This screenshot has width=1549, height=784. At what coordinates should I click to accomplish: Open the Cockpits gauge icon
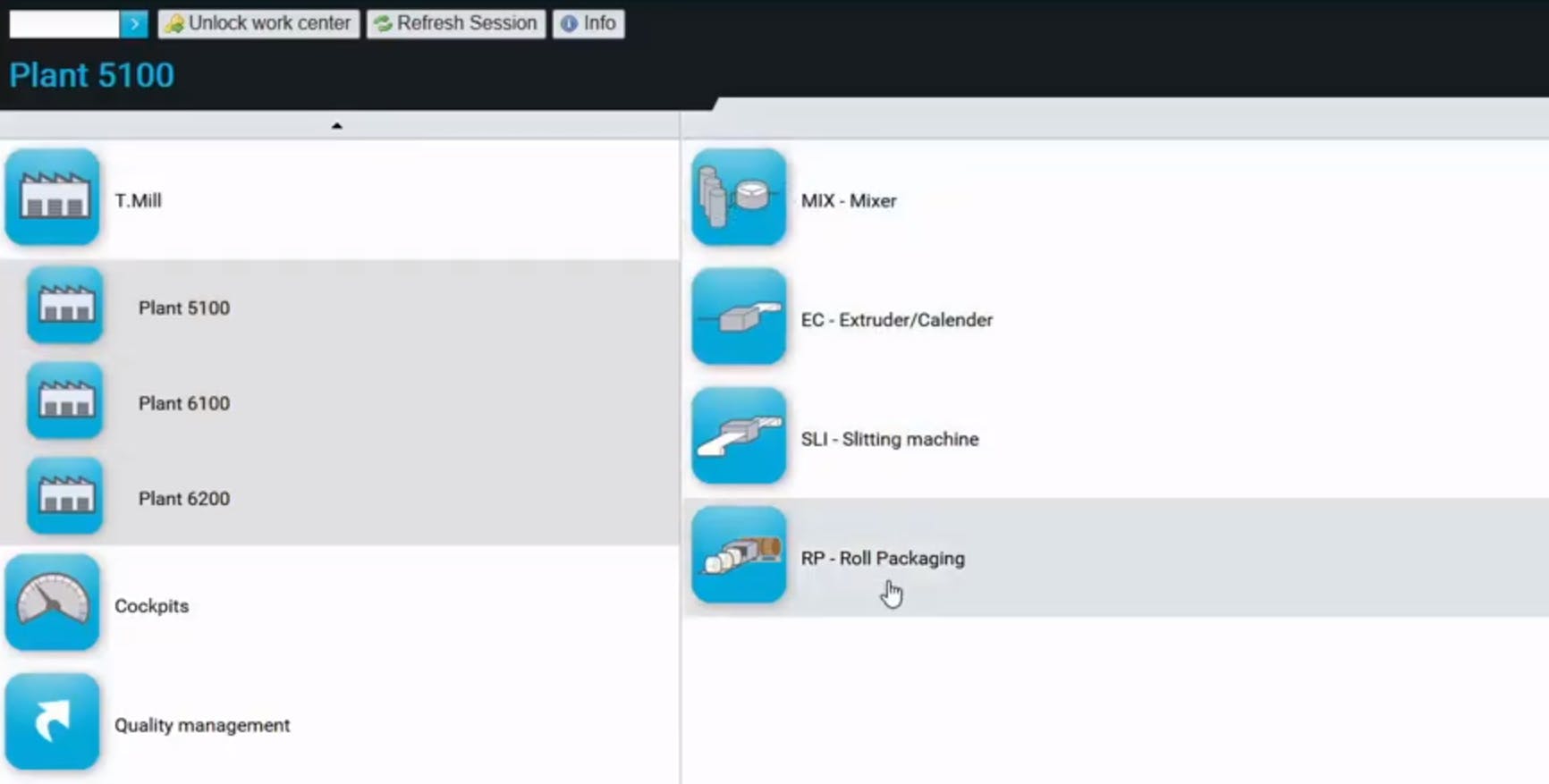[x=52, y=603]
